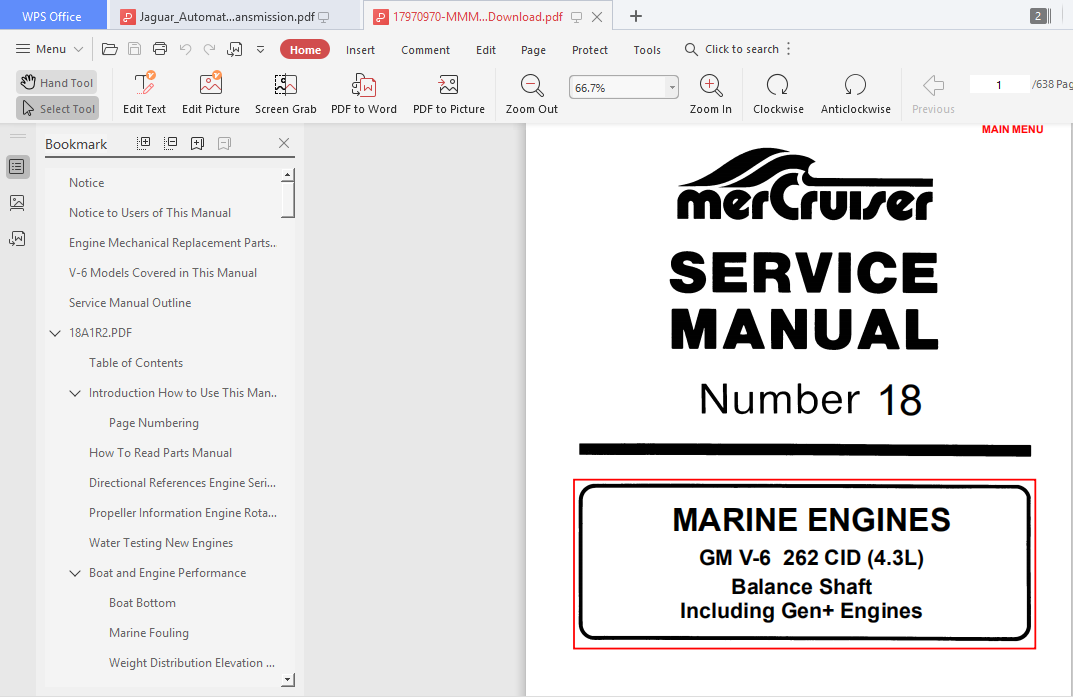Open the Page ribbon tab
The image size is (1073, 697).
point(533,50)
